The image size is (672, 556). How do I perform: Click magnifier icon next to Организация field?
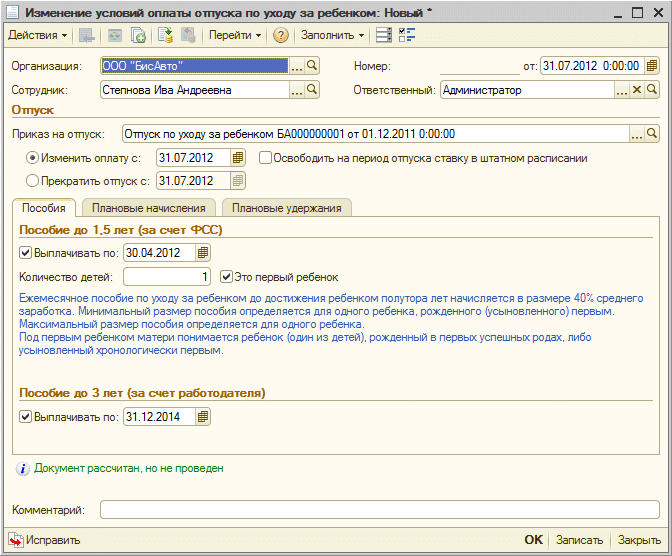312,66
